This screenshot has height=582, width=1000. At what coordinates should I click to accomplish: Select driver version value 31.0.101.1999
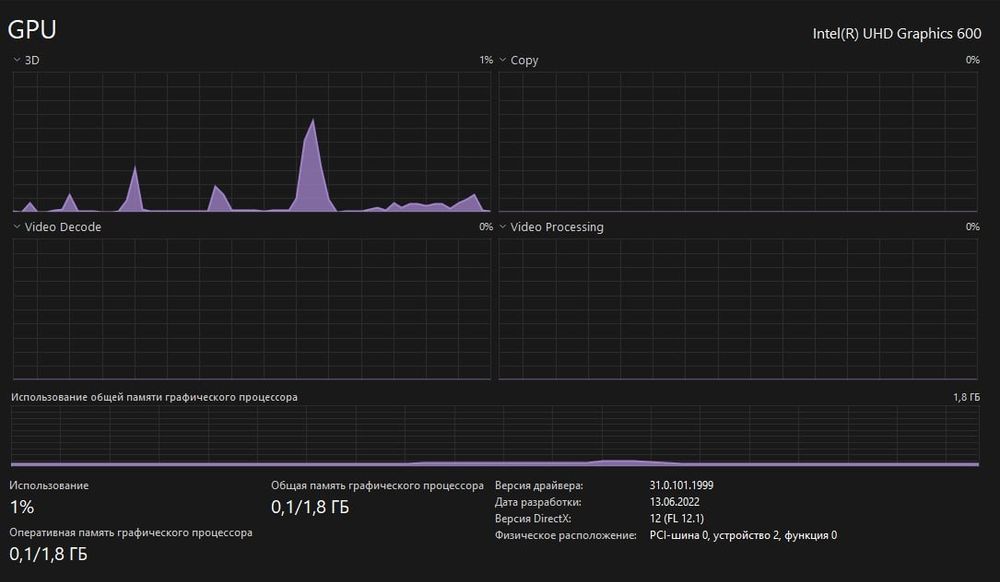[681, 485]
